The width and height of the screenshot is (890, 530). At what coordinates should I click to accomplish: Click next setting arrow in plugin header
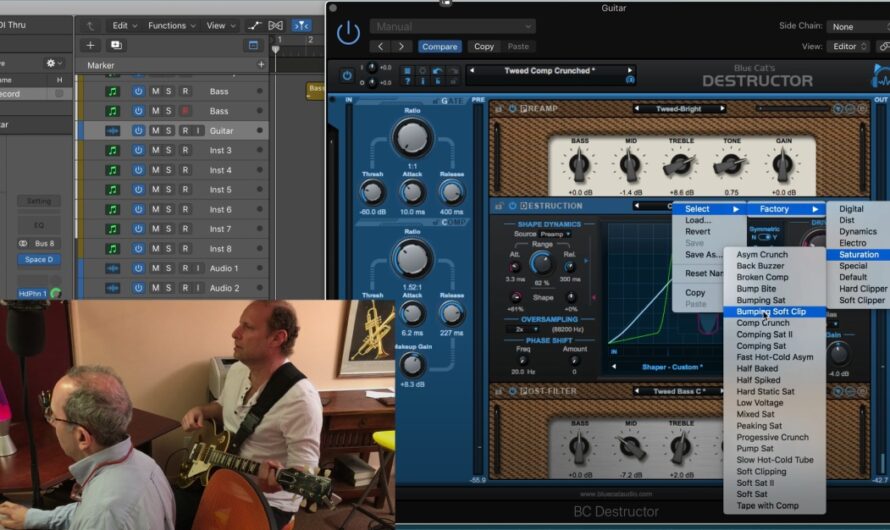coord(401,47)
